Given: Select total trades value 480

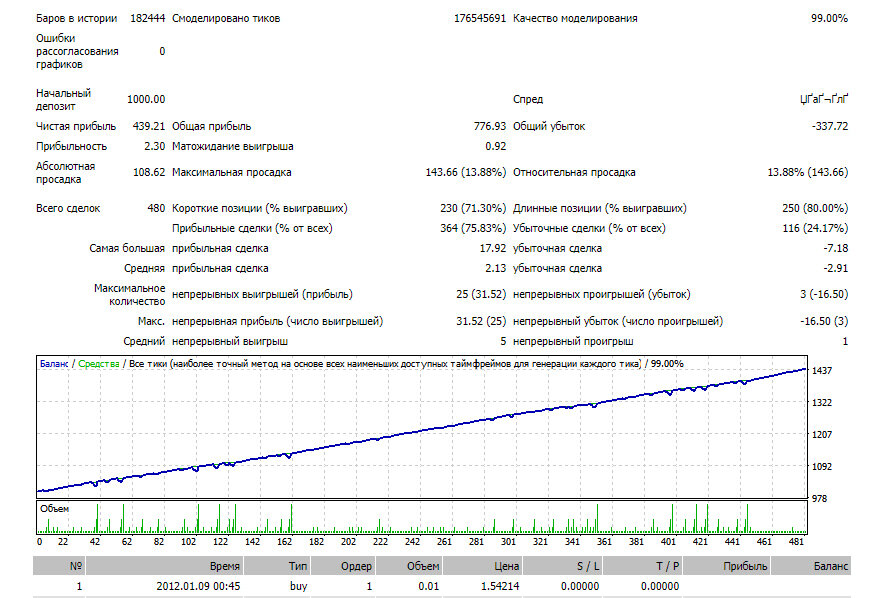Looking at the screenshot, I should coord(156,208).
